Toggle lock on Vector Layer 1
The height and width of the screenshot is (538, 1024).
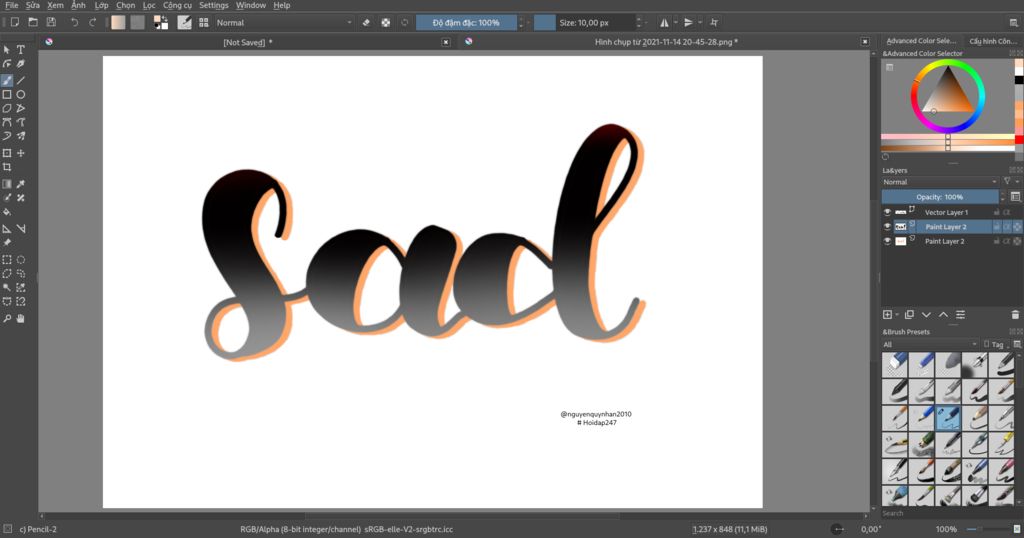pos(997,212)
